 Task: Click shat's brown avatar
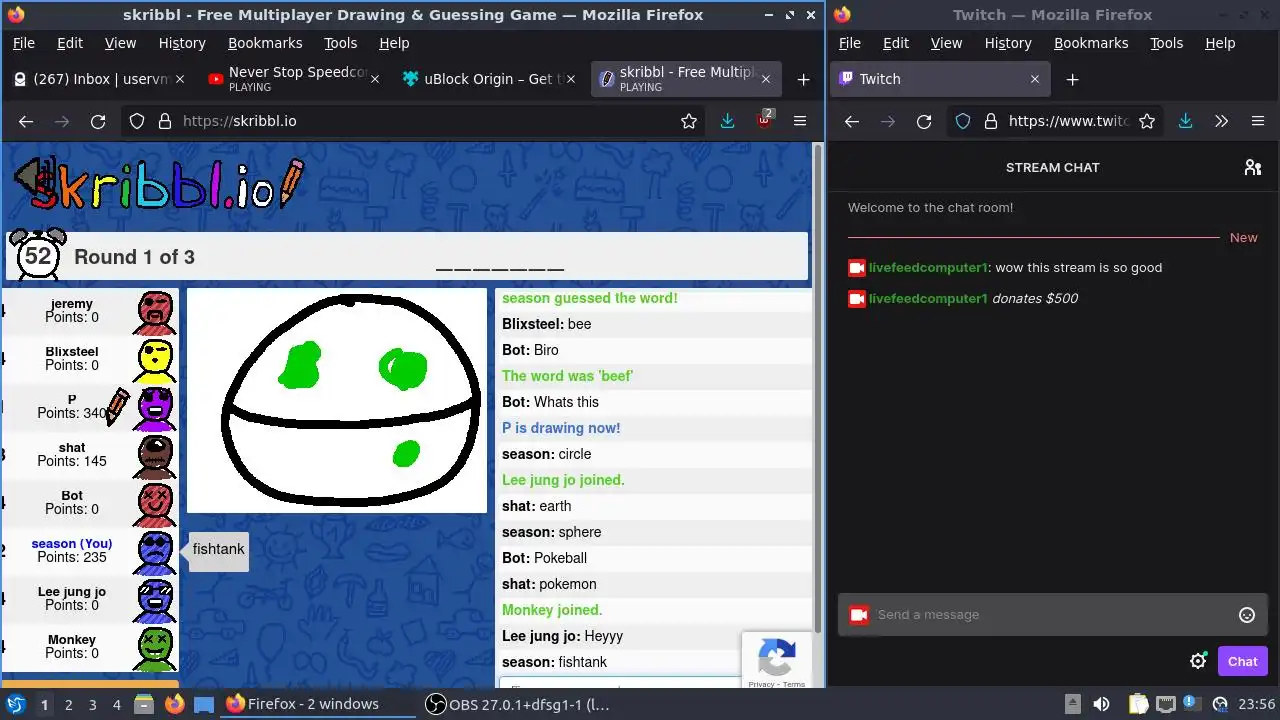coord(155,456)
